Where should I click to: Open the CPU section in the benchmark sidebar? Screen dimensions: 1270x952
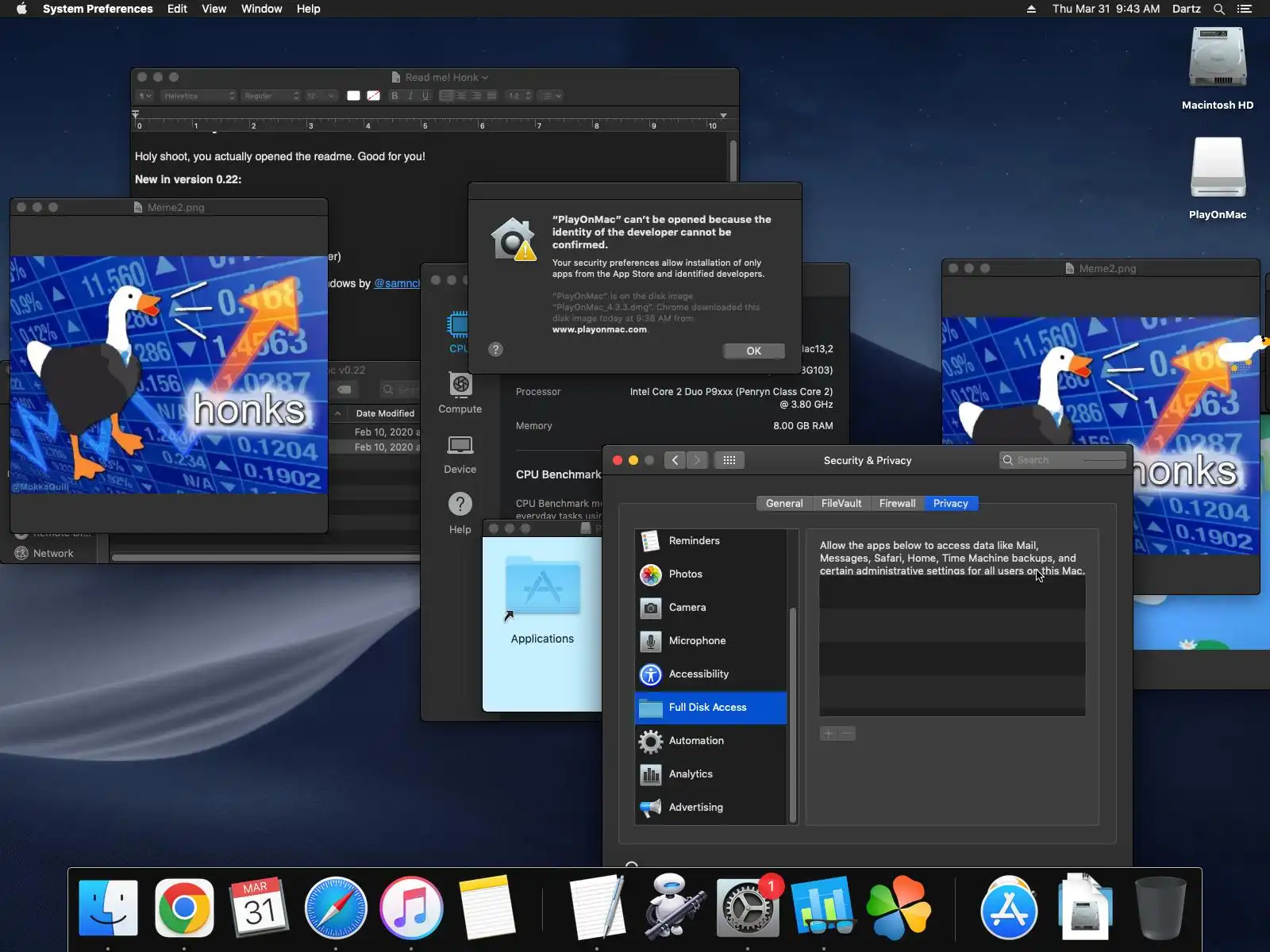(459, 332)
